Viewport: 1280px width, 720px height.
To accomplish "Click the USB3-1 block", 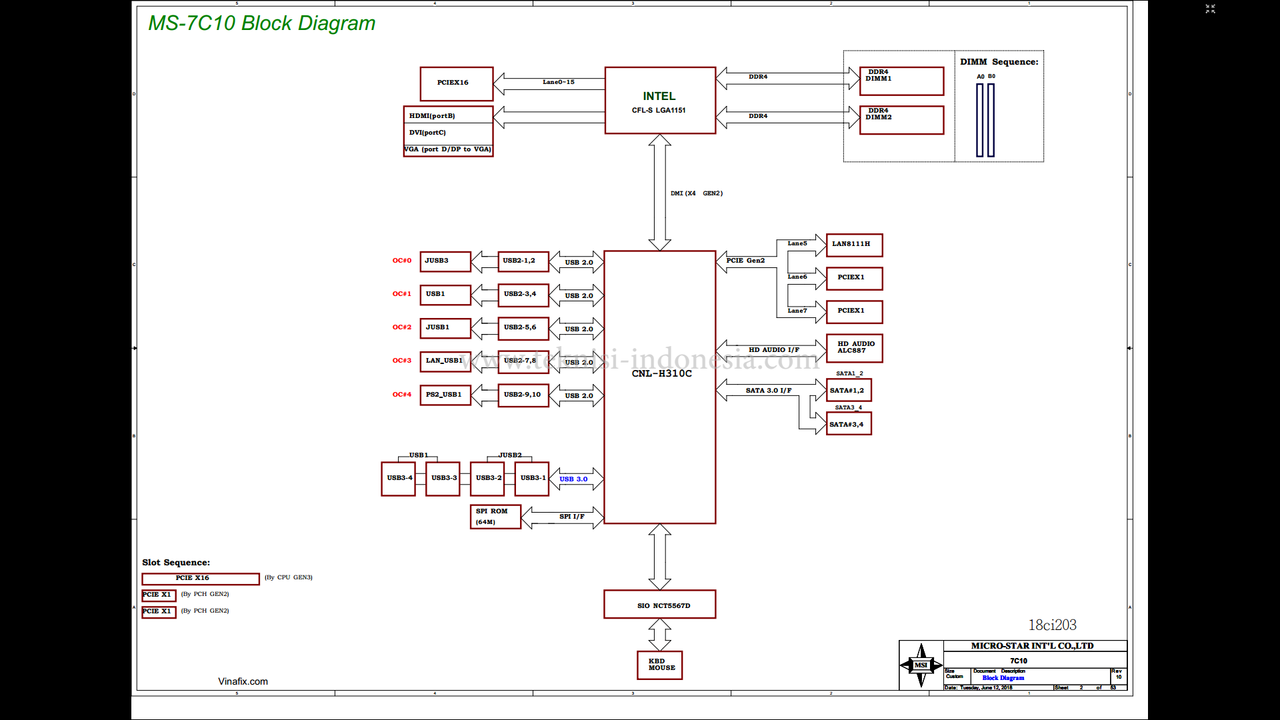I will 532,478.
